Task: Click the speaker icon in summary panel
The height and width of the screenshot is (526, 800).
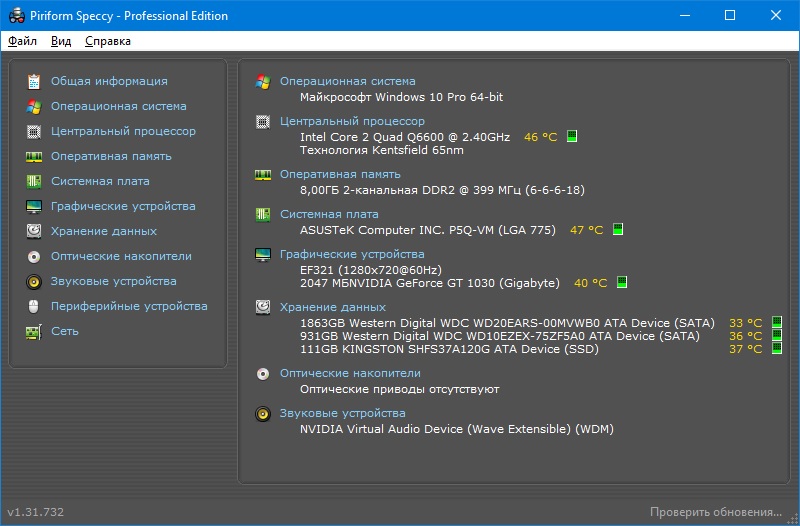Action: pos(263,414)
